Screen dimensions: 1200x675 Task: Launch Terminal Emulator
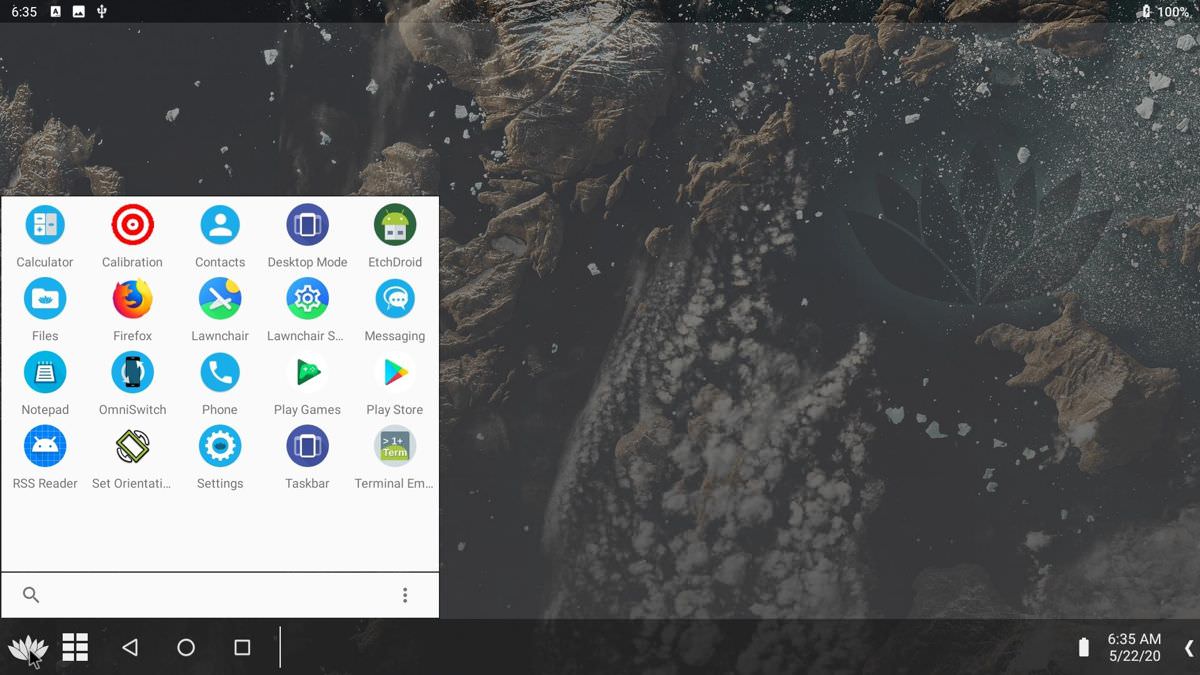point(395,446)
